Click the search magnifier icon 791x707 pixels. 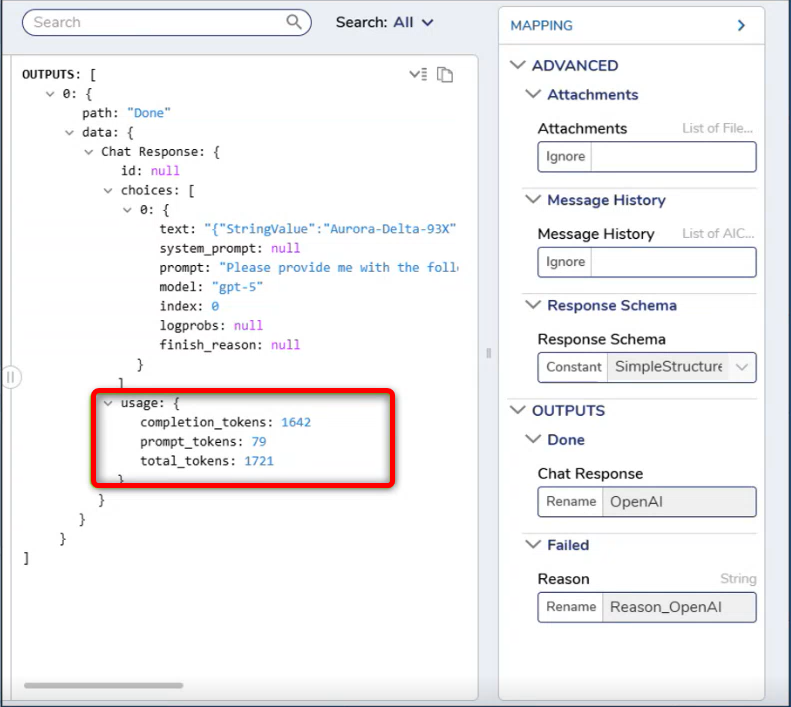tap(294, 22)
